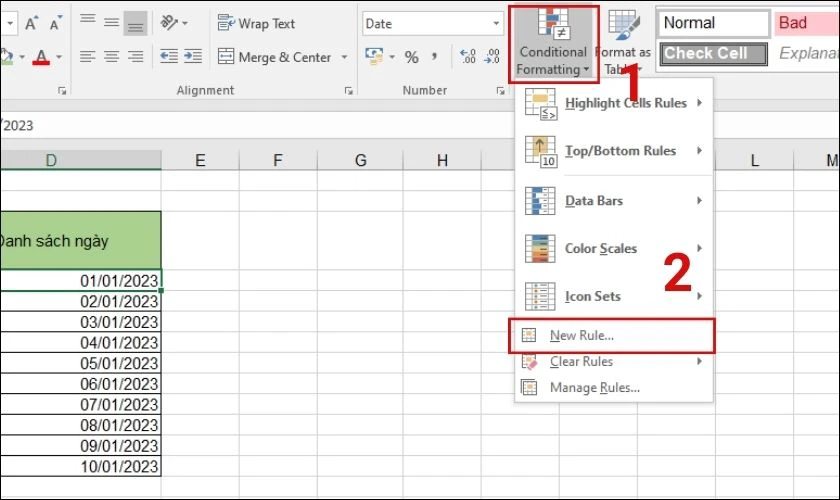Screen dimensions: 840x500
Task: Apply the Bad cell style
Action: click(x=806, y=23)
